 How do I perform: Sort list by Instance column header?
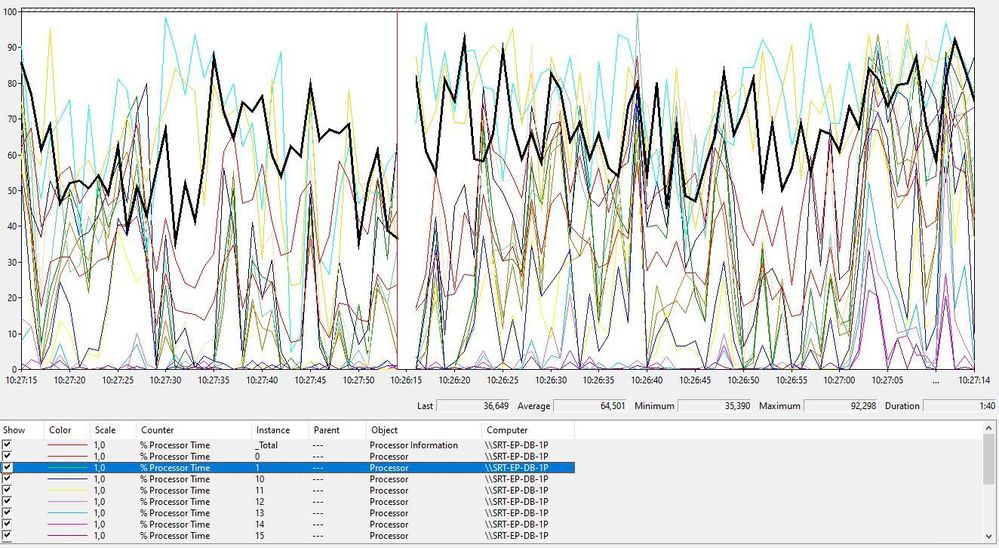coord(280,430)
